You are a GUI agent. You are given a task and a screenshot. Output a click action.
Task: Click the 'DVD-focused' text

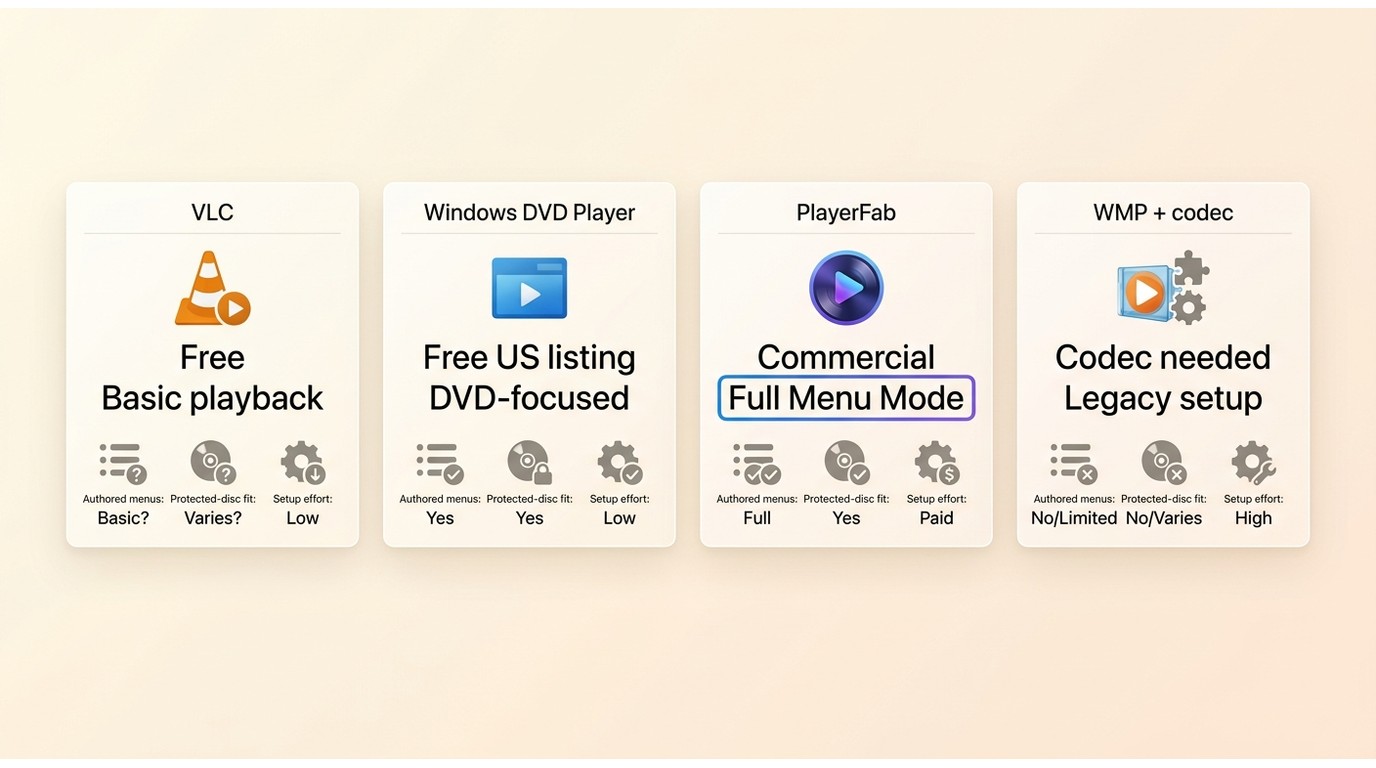point(529,398)
